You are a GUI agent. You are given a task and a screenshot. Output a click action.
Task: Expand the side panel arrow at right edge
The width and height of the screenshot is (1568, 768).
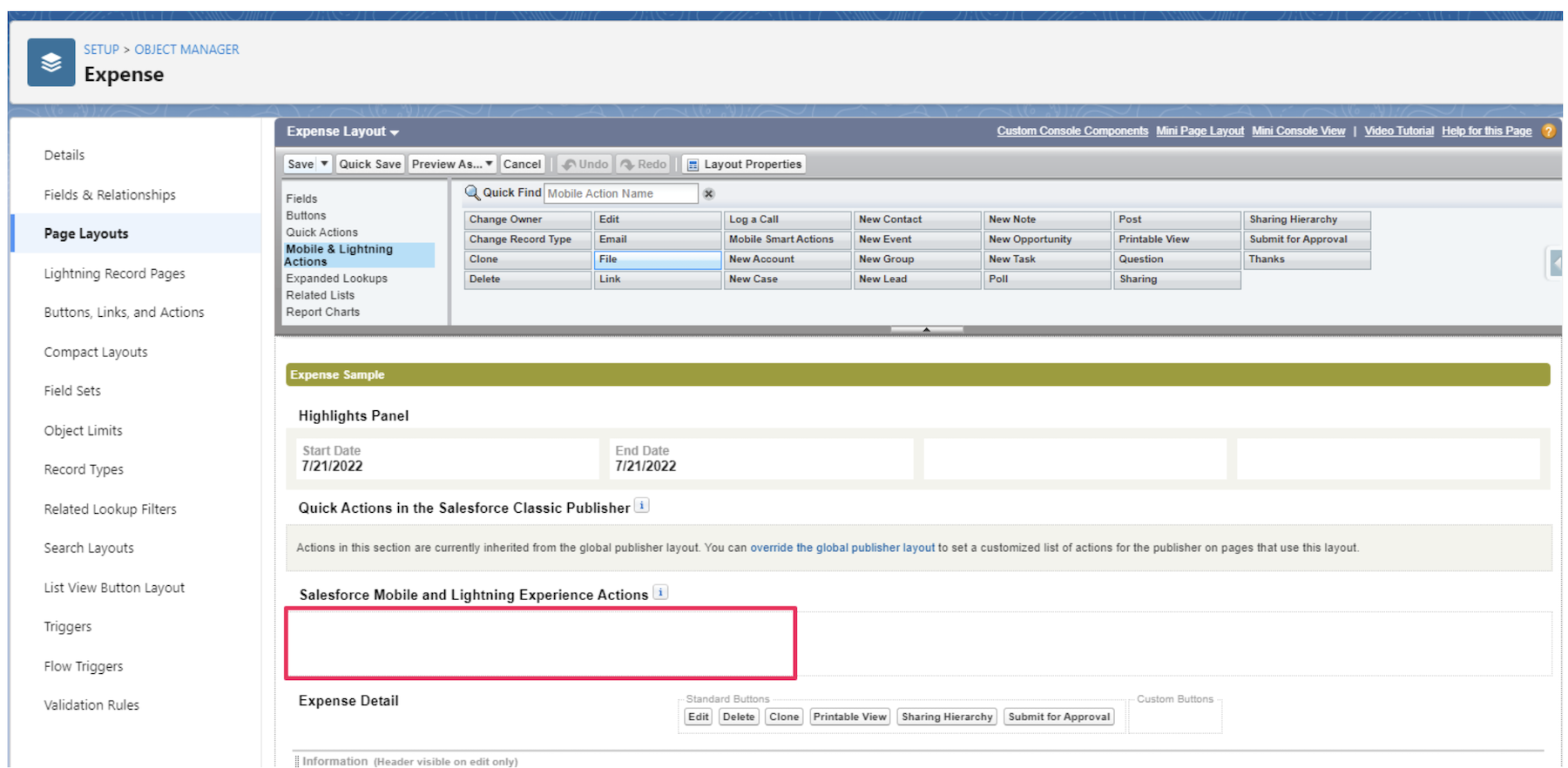[1555, 262]
